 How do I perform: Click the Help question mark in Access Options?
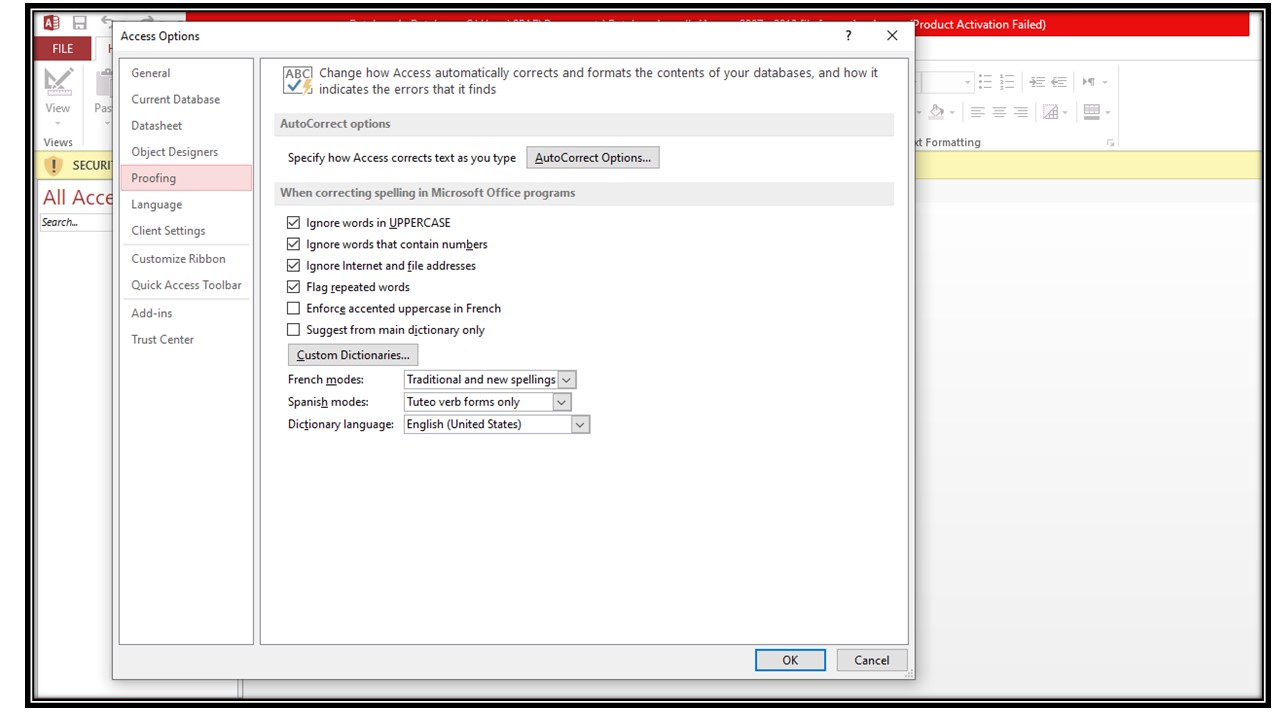[x=849, y=35]
